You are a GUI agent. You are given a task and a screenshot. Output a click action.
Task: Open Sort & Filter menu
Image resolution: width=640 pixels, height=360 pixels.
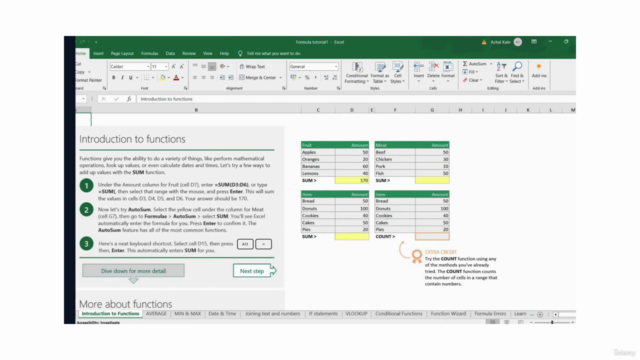point(501,73)
